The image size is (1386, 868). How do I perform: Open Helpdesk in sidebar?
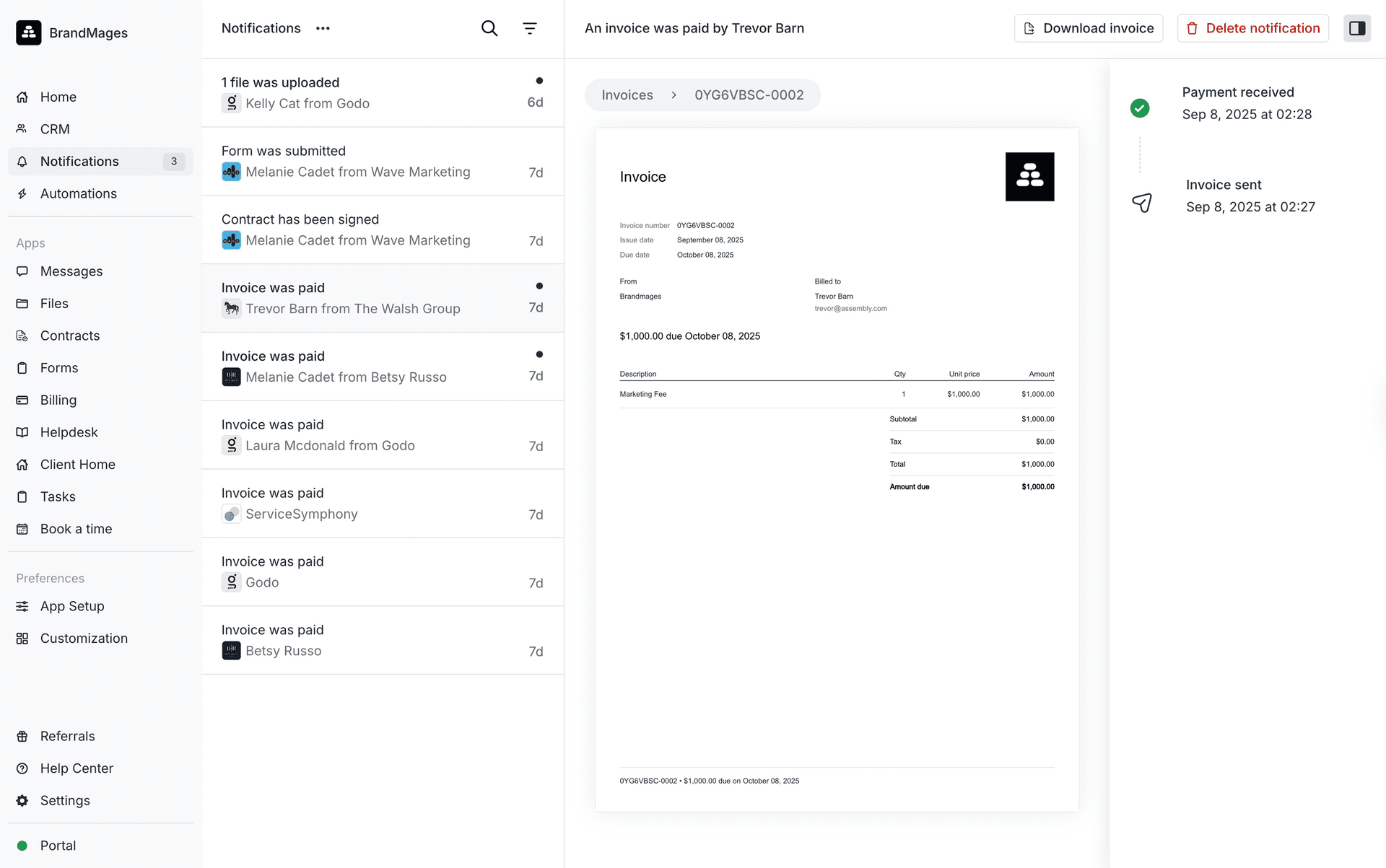tap(69, 432)
